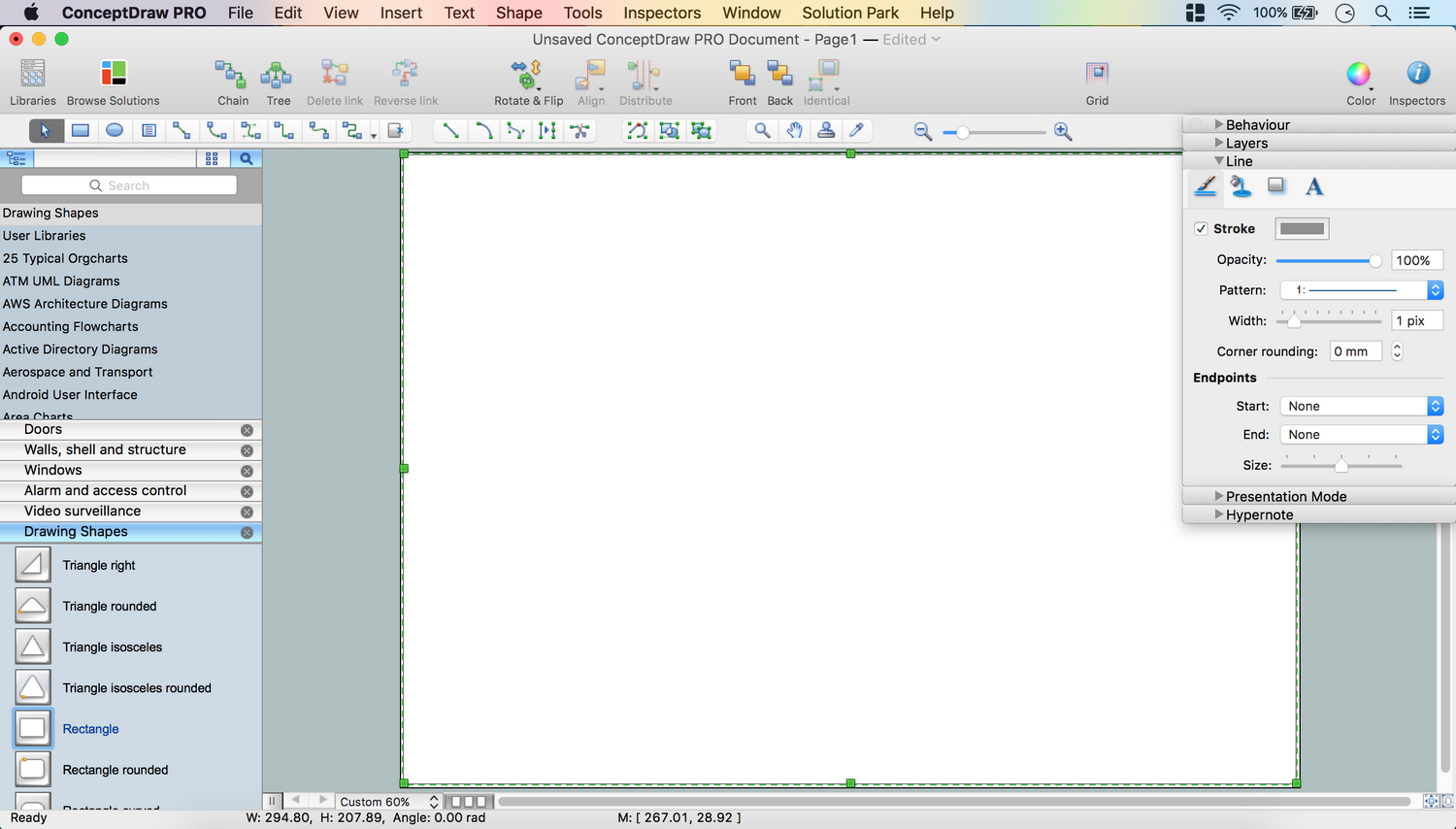The height and width of the screenshot is (829, 1456).
Task: Select the stamp clone tool
Action: pos(826,131)
